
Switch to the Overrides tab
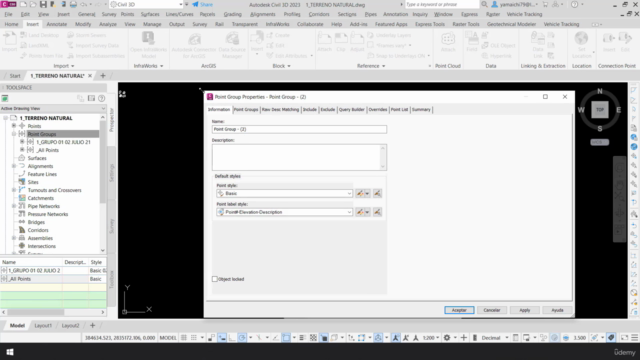pos(378,109)
